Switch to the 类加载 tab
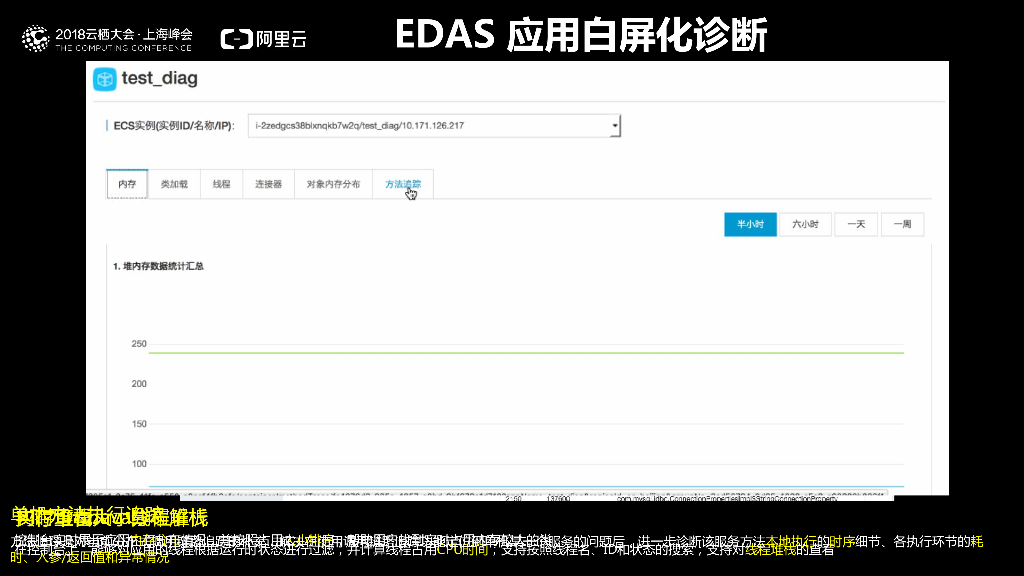The width and height of the screenshot is (1024, 576). pyautogui.click(x=174, y=184)
